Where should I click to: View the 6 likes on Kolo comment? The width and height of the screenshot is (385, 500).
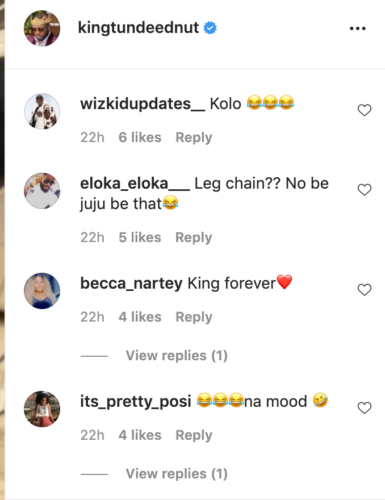[x=140, y=137]
